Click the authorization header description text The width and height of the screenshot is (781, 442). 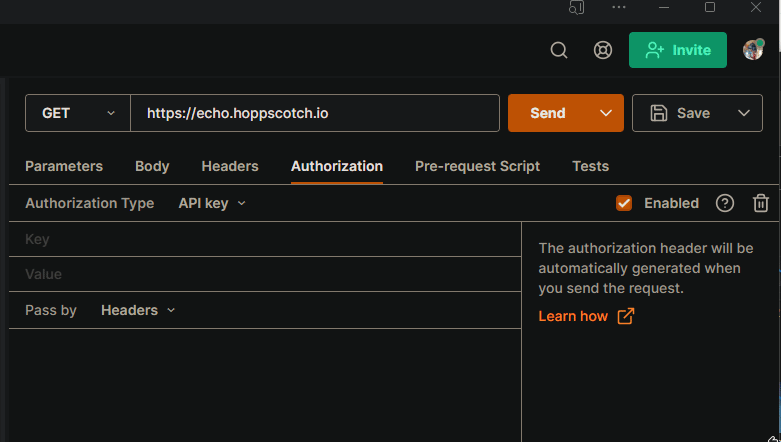646,268
